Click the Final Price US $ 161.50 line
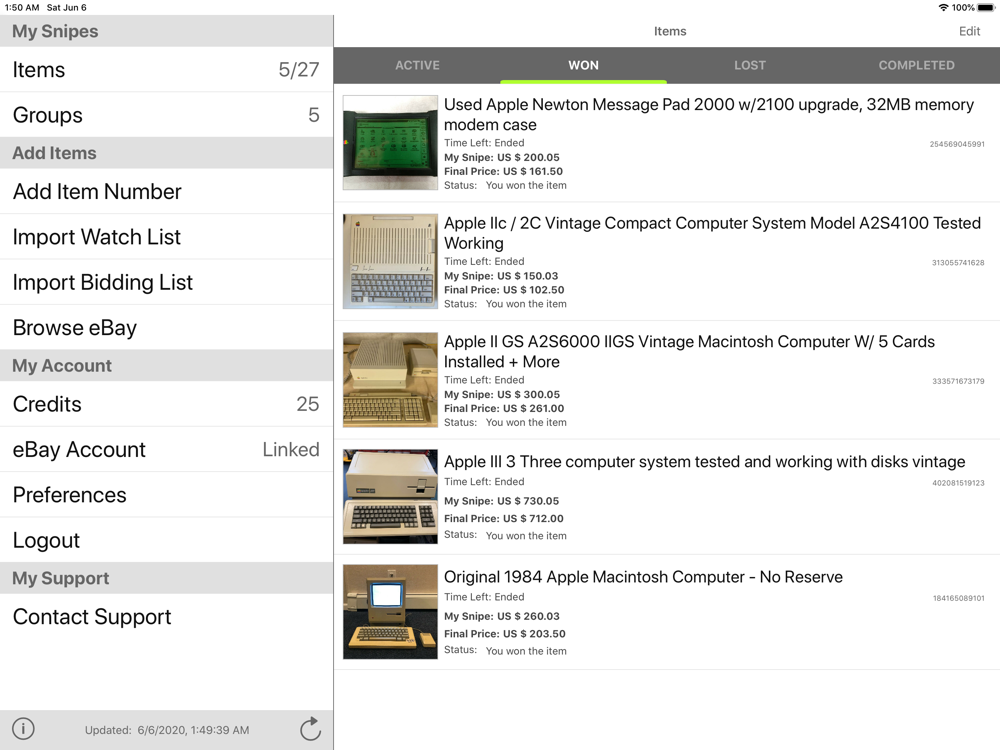The image size is (1000, 750). point(503,171)
